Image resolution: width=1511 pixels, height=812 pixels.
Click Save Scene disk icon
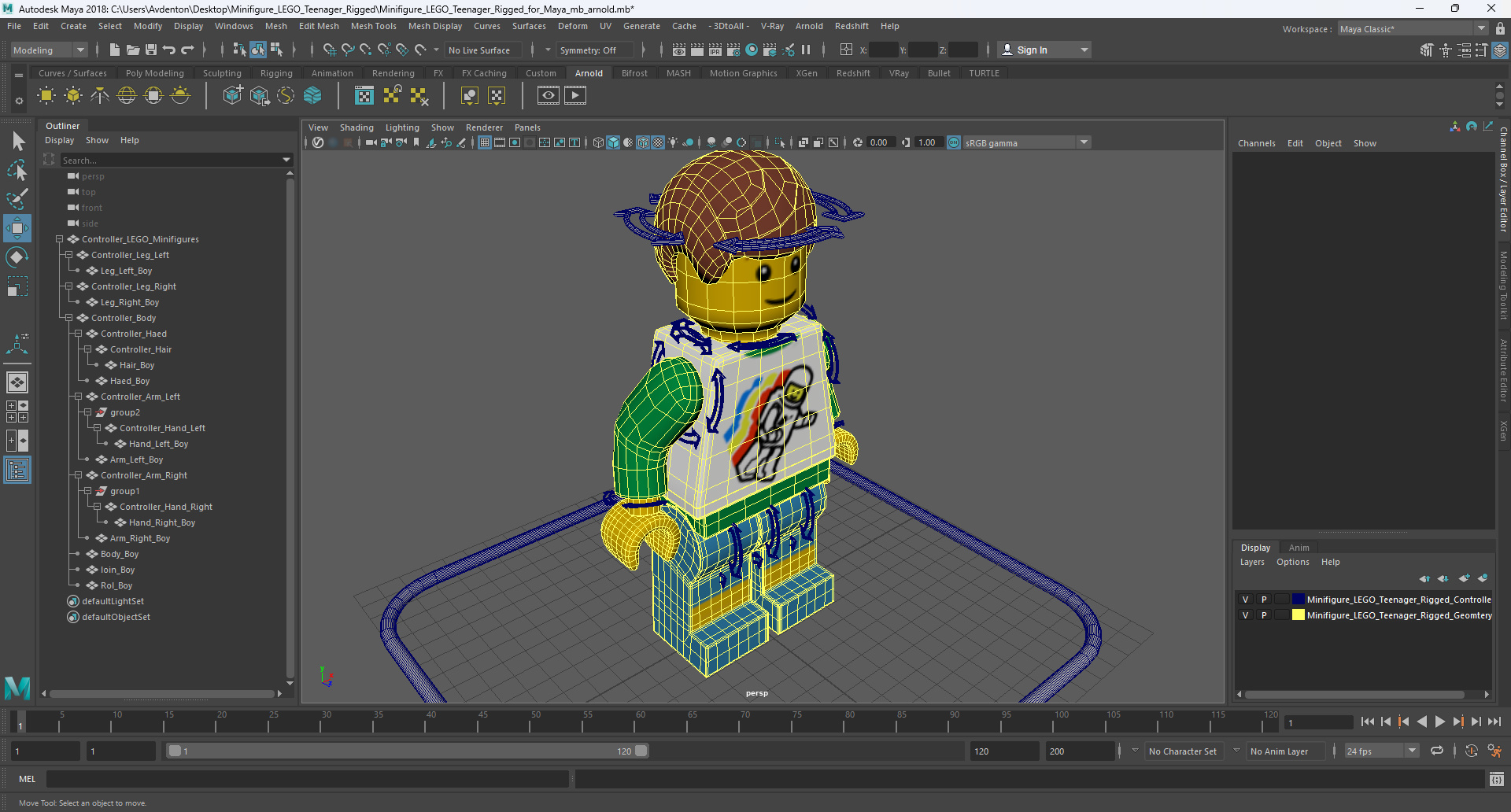click(x=151, y=50)
